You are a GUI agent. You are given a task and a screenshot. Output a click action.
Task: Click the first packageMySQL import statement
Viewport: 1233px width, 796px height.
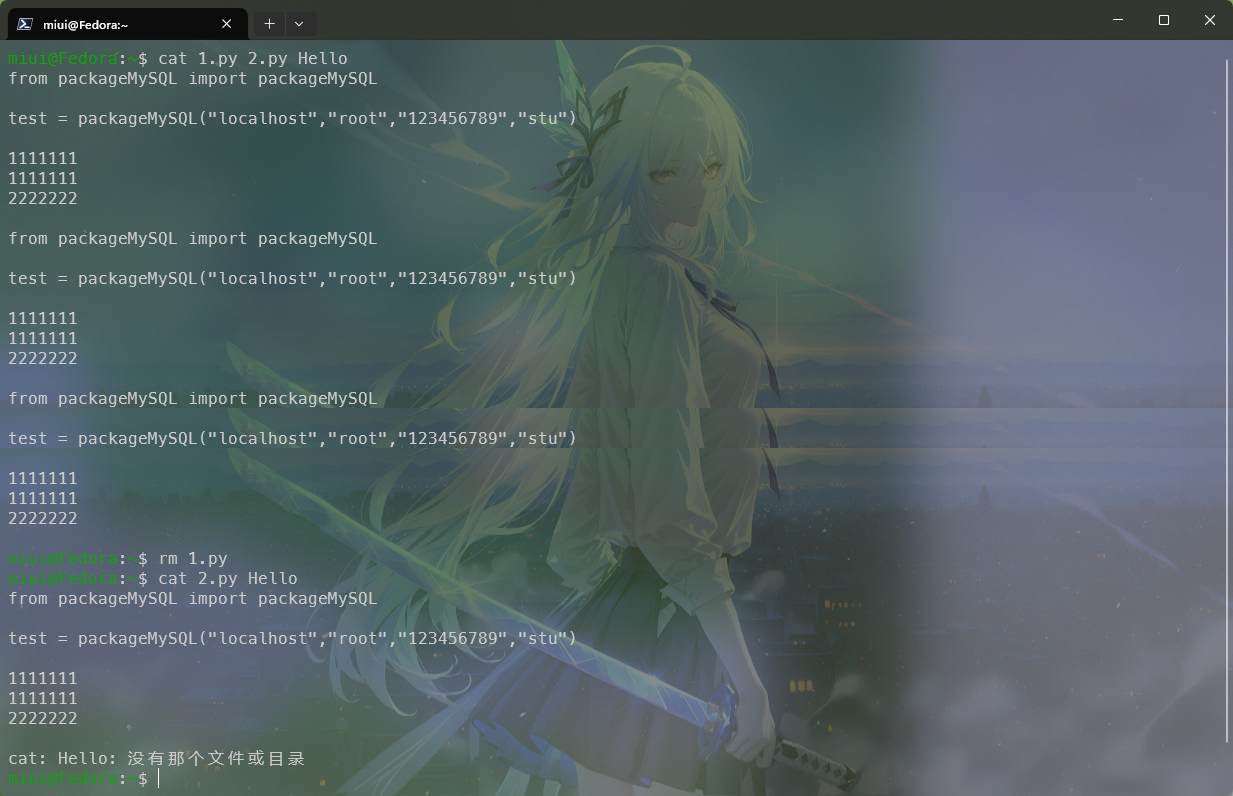(x=192, y=78)
